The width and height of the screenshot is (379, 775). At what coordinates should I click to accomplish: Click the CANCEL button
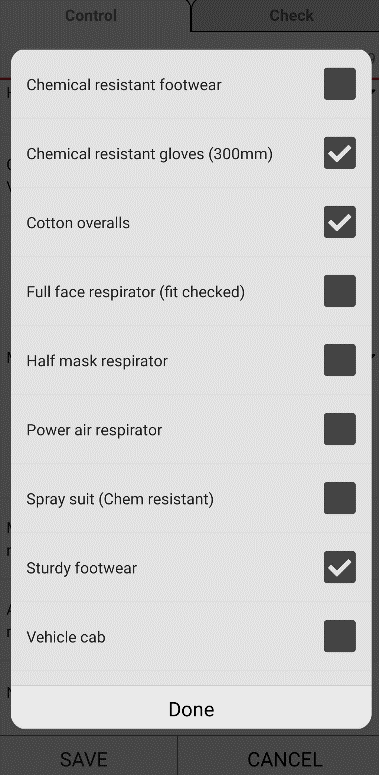pos(284,759)
